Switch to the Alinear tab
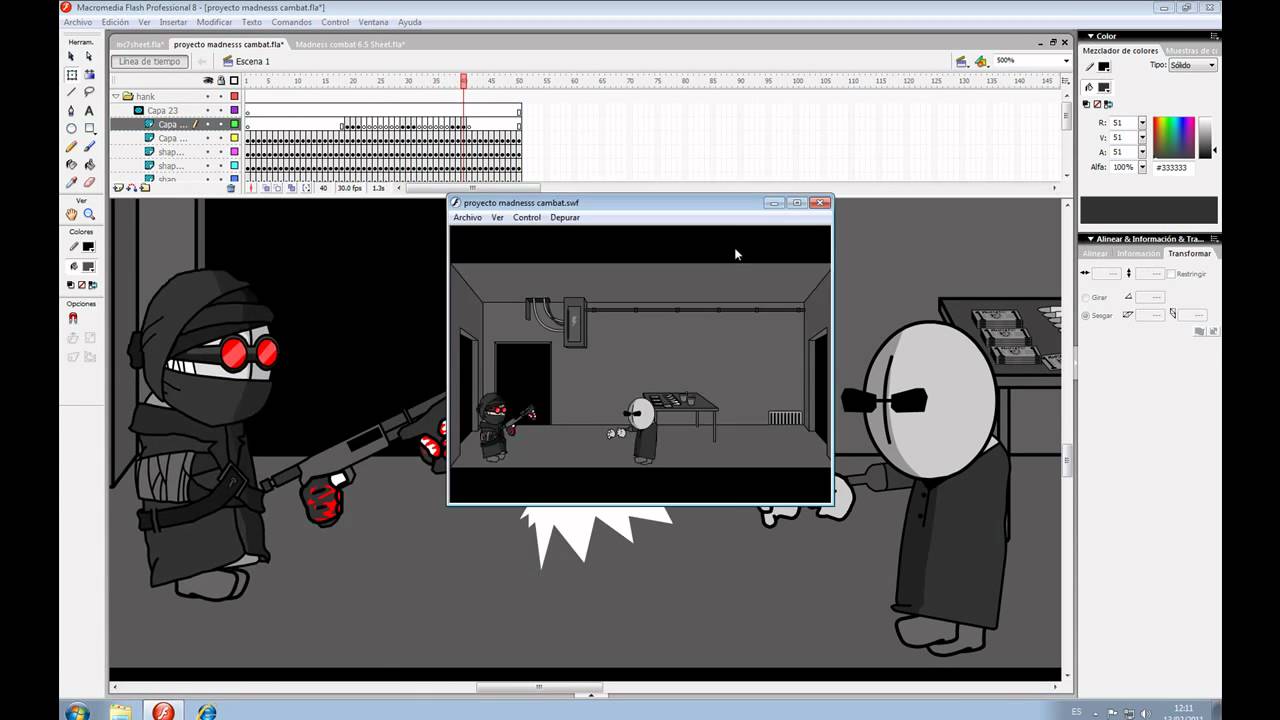 (x=1096, y=253)
